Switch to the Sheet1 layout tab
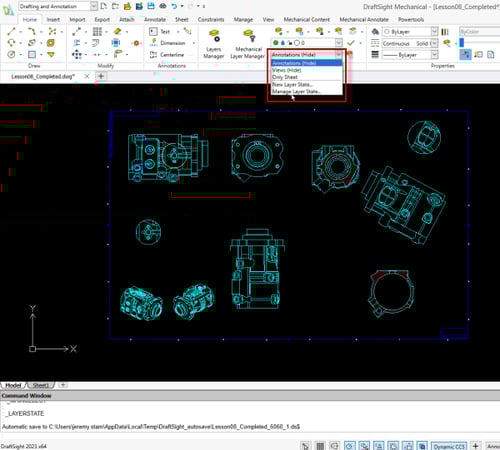The width and height of the screenshot is (500, 450). (41, 385)
